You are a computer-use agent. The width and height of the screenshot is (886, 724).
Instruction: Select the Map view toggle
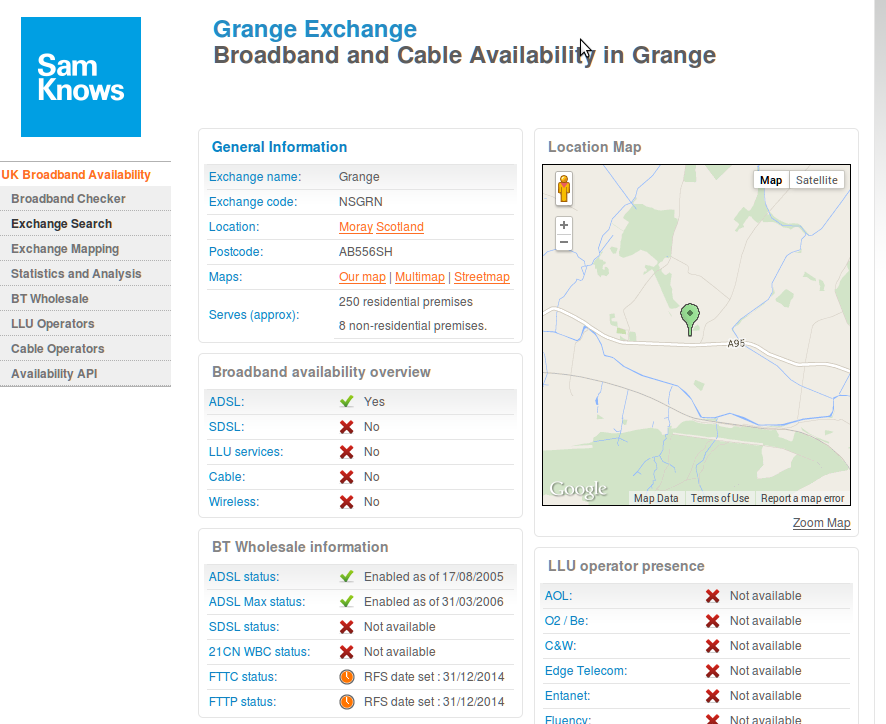coord(771,180)
